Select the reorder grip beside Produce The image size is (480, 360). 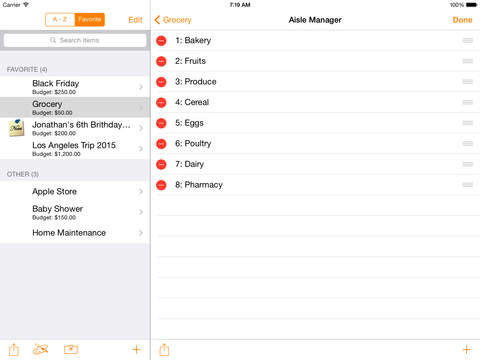pyautogui.click(x=468, y=82)
